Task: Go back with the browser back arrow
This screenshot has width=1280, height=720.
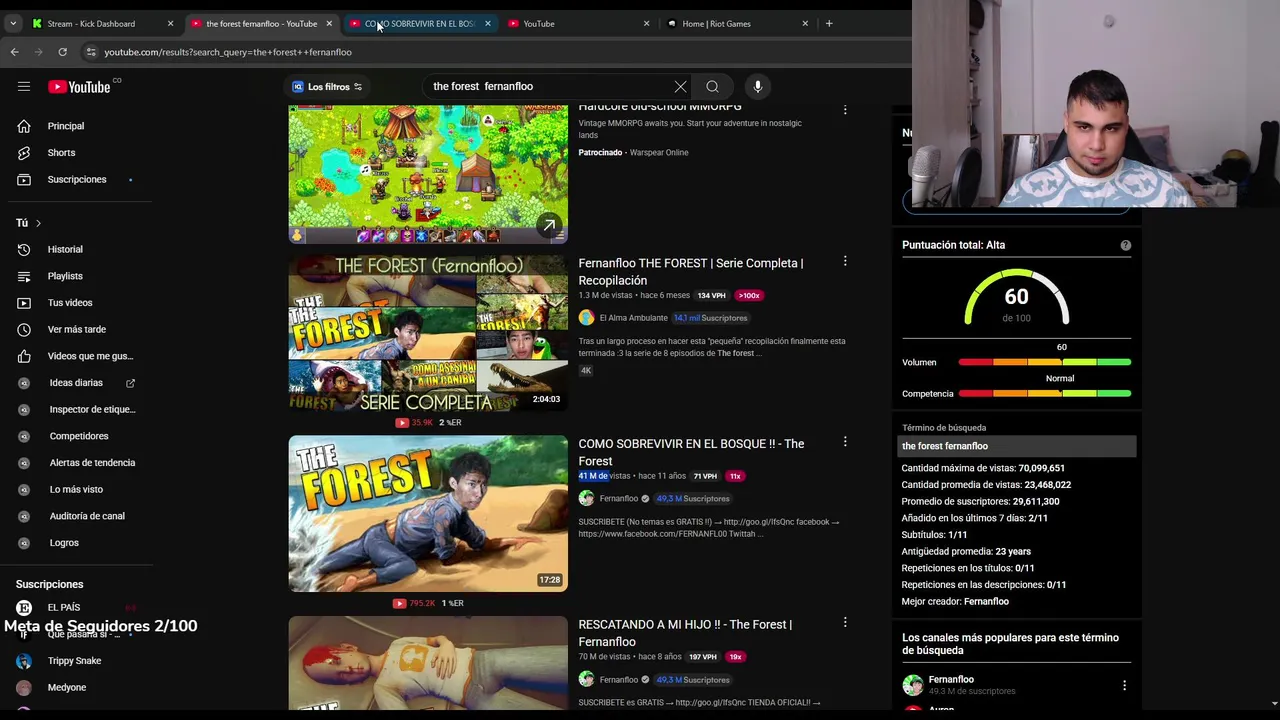Action: tap(14, 52)
